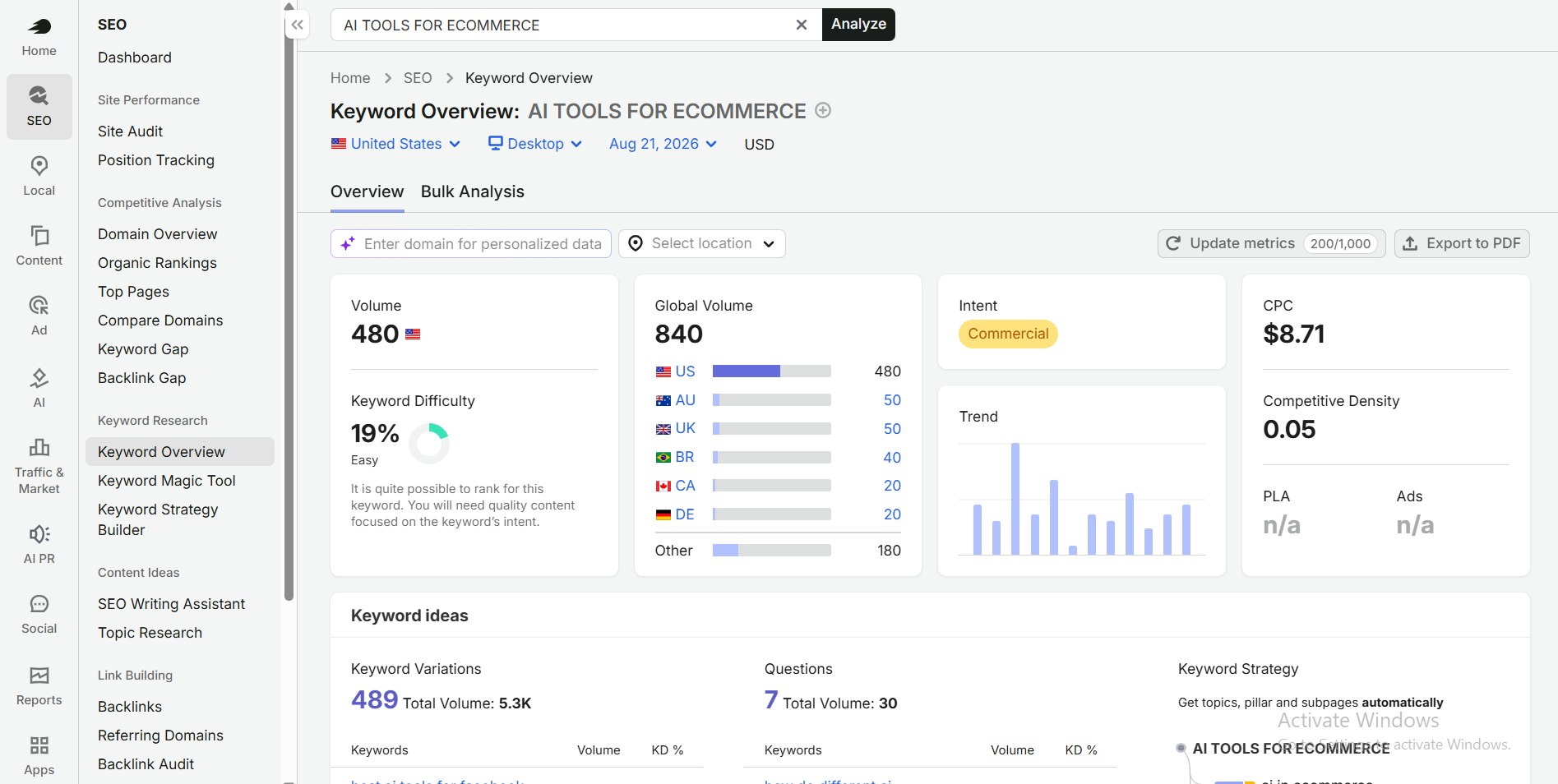Viewport: 1558px width, 784px height.
Task: Open Domain Overview menu item
Action: (x=158, y=234)
